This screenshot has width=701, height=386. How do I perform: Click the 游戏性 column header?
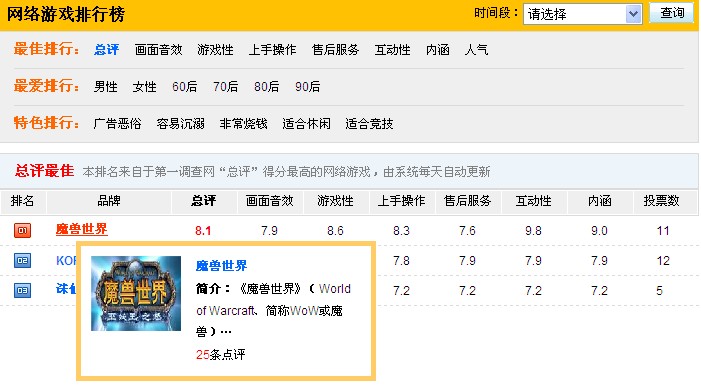pos(335,201)
